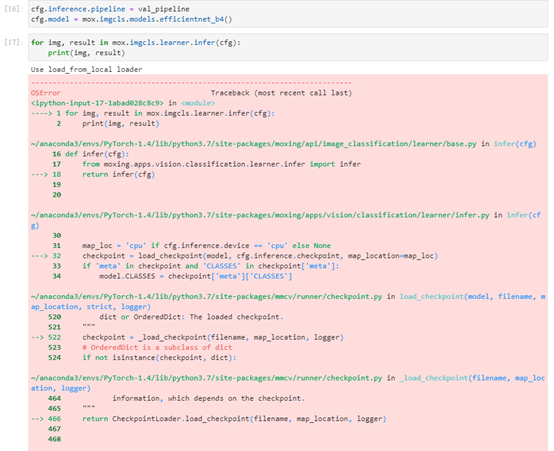Click the val_pipeline assignment line
This screenshot has height=451, width=554.
110,9
